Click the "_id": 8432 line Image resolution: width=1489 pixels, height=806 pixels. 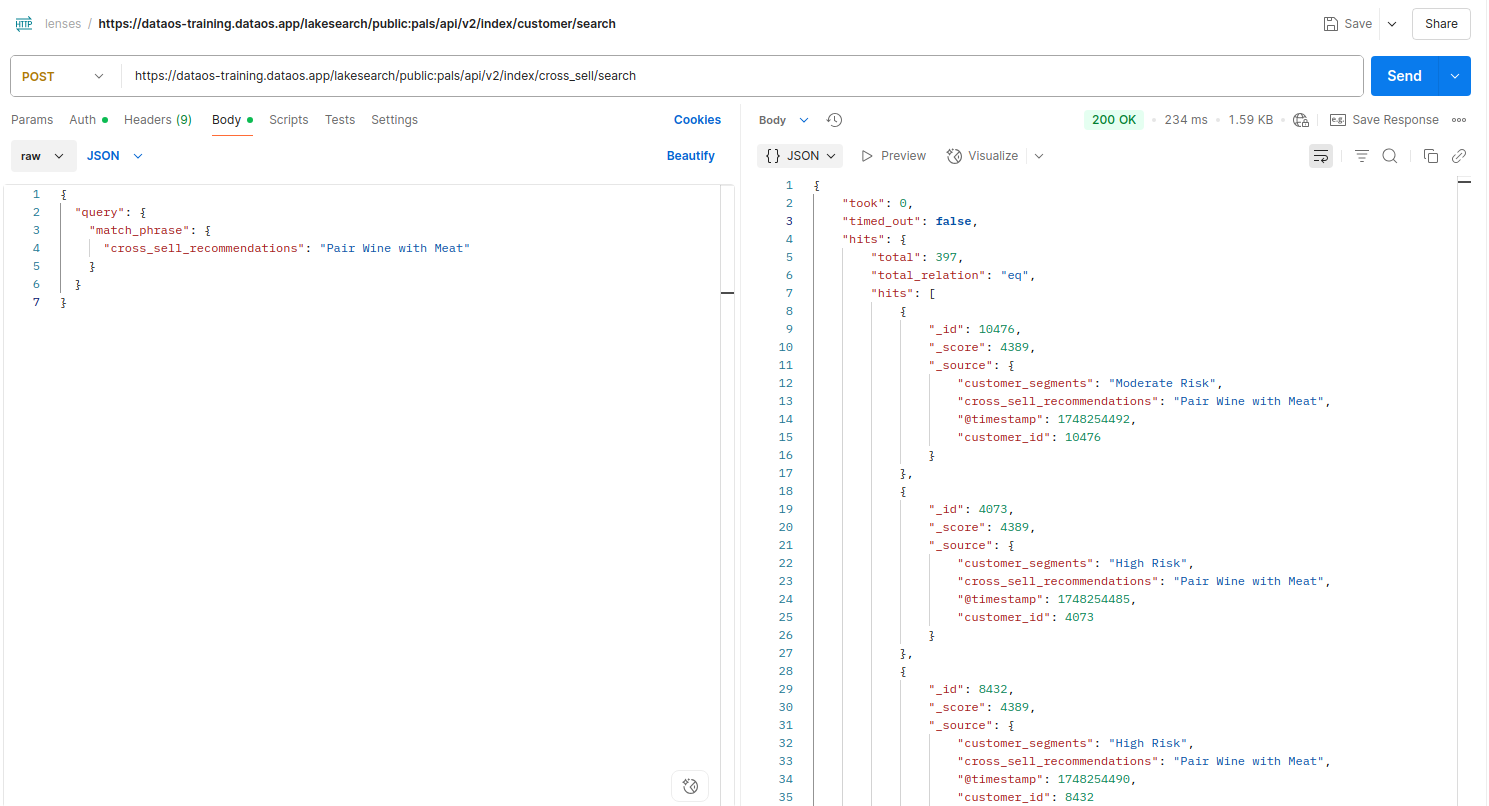(x=972, y=689)
